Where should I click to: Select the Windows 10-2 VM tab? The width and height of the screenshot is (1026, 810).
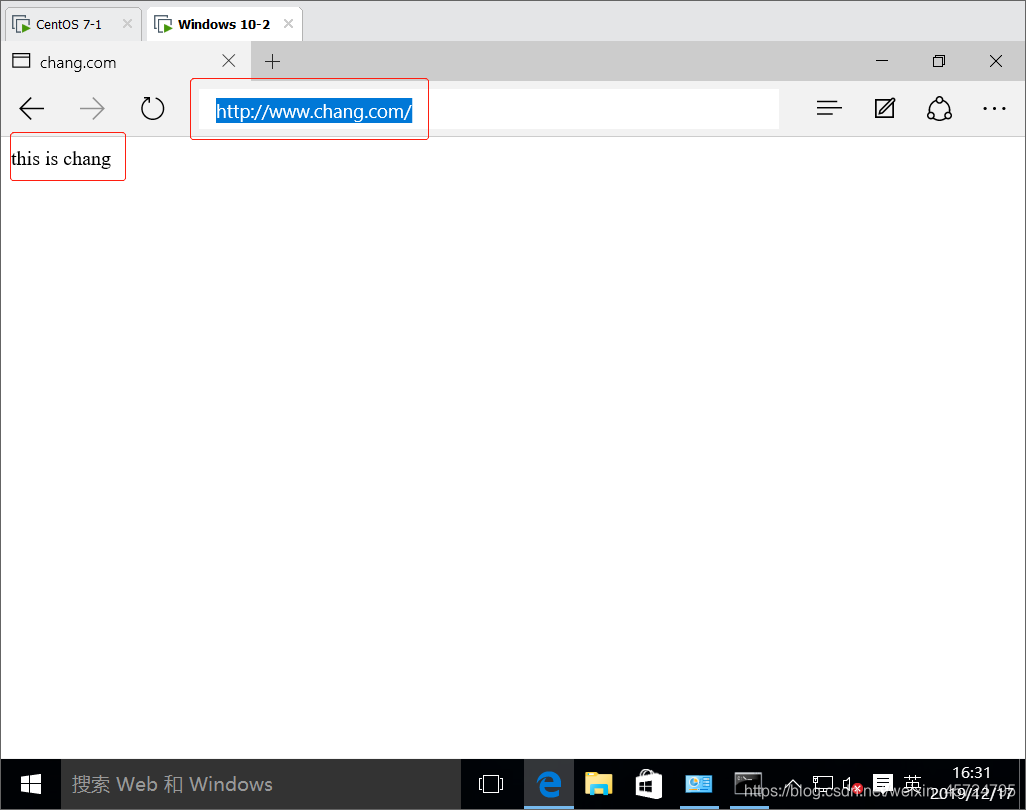pos(224,24)
